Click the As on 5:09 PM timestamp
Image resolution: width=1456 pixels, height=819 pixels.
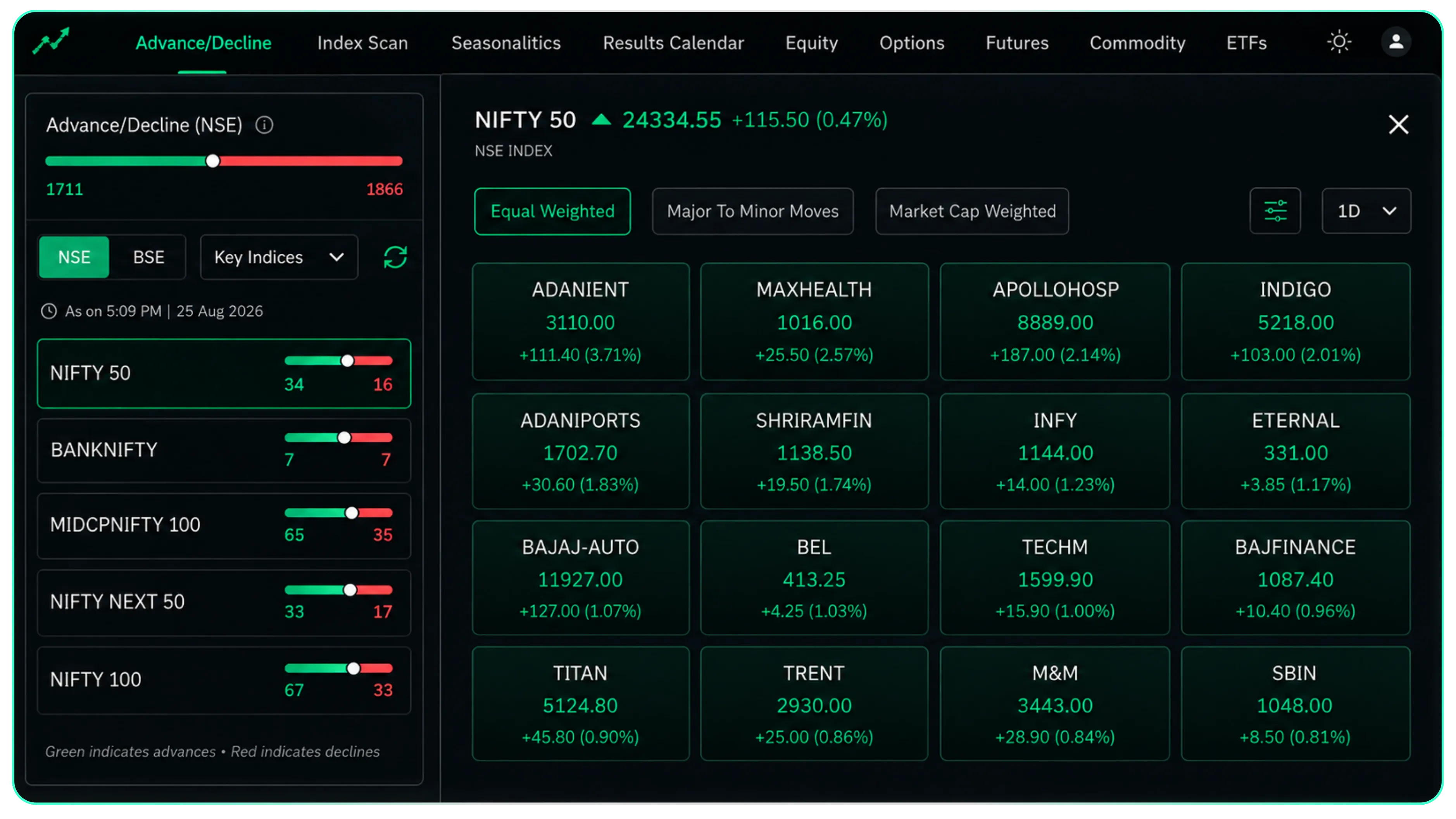coord(164,311)
